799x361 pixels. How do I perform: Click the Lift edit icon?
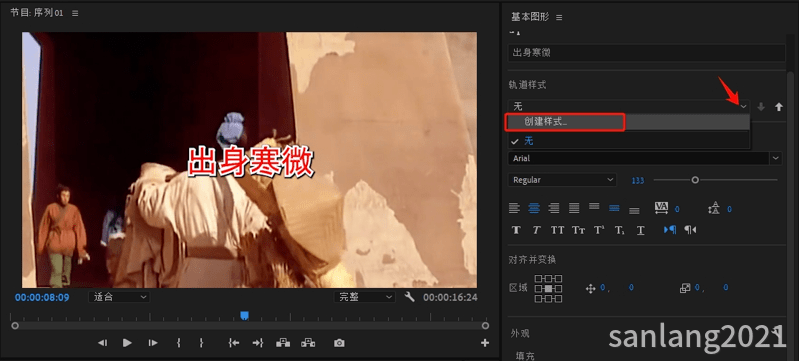pyautogui.click(x=283, y=343)
